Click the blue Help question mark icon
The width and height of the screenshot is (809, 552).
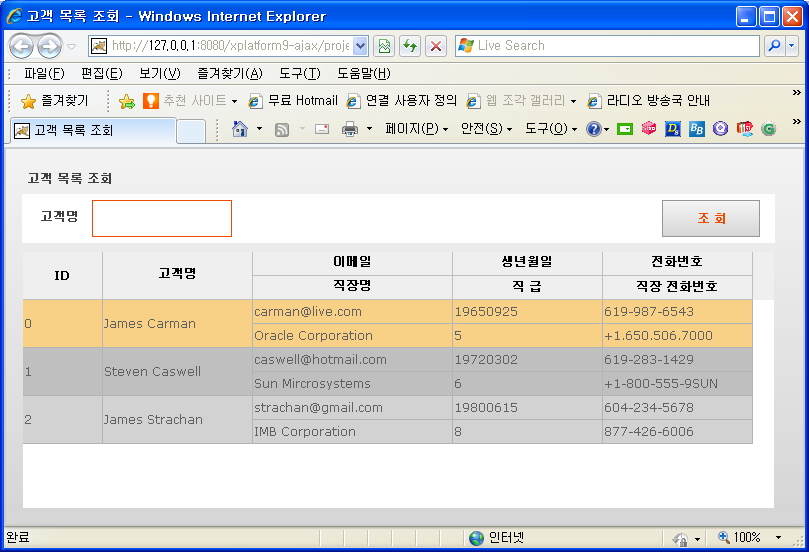click(593, 129)
